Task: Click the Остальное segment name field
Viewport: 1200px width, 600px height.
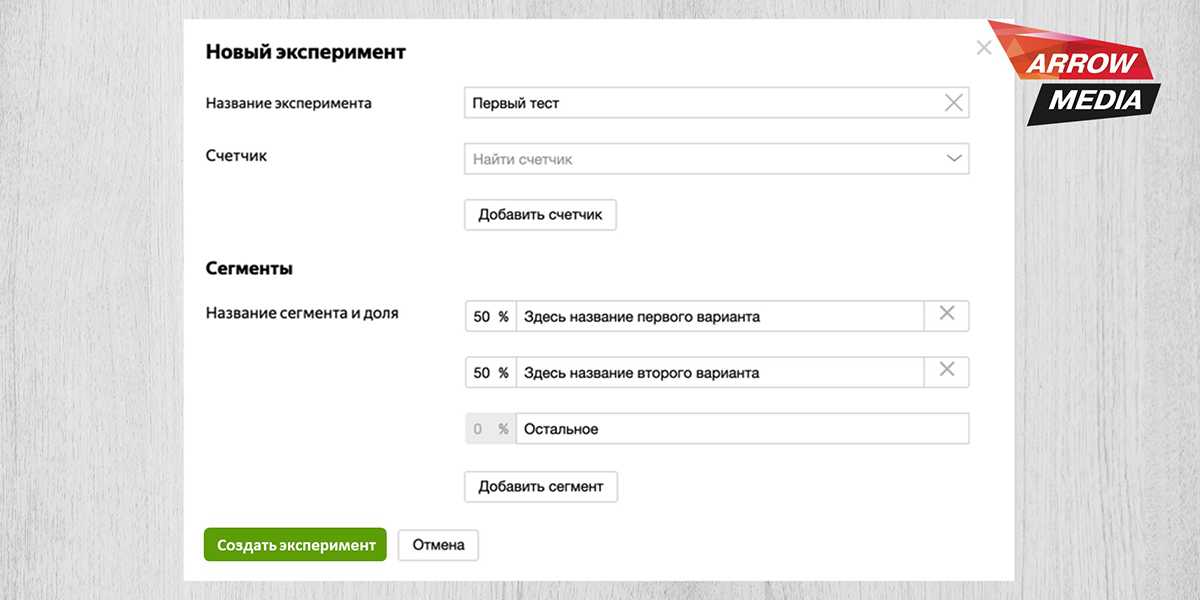Action: tap(742, 429)
